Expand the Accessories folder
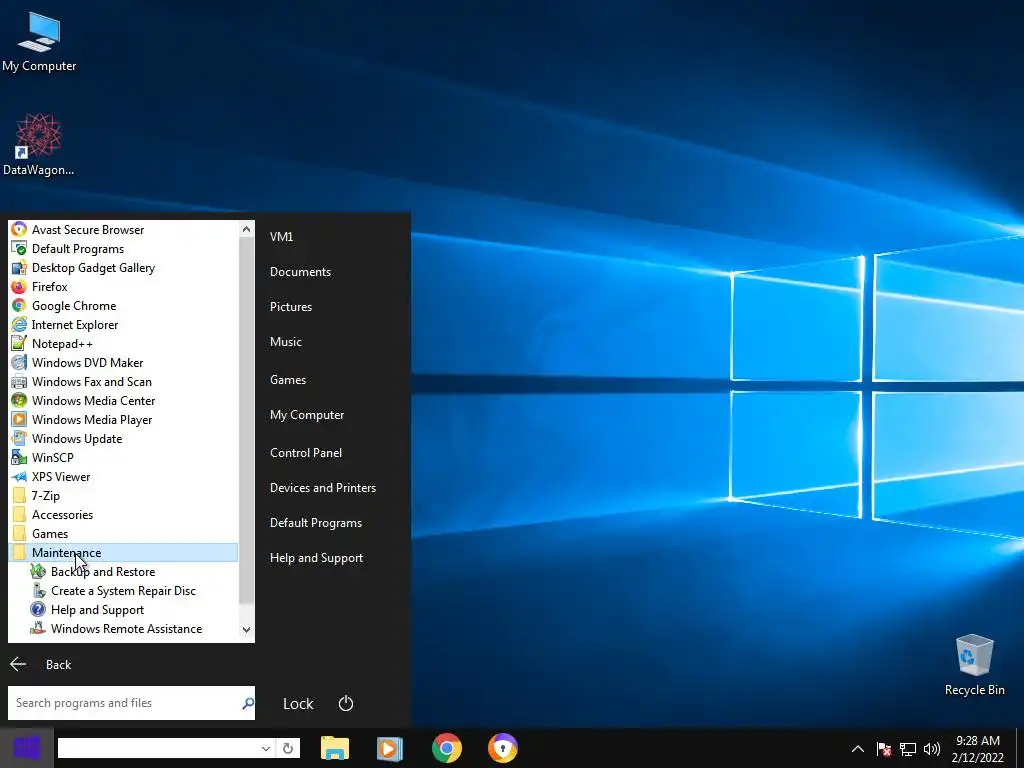This screenshot has height=768, width=1024. click(123, 515)
